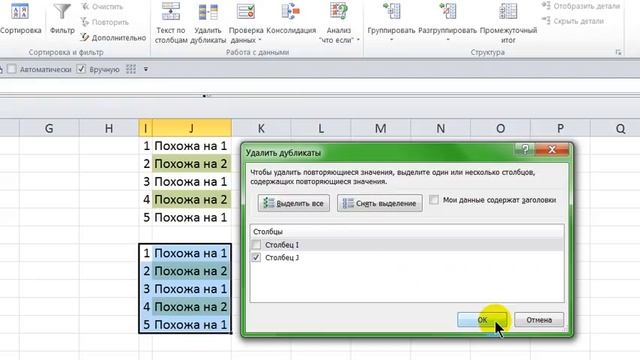Click the Столбцы list header
Image resolution: width=640 pixels, height=360 pixels.
(x=407, y=231)
